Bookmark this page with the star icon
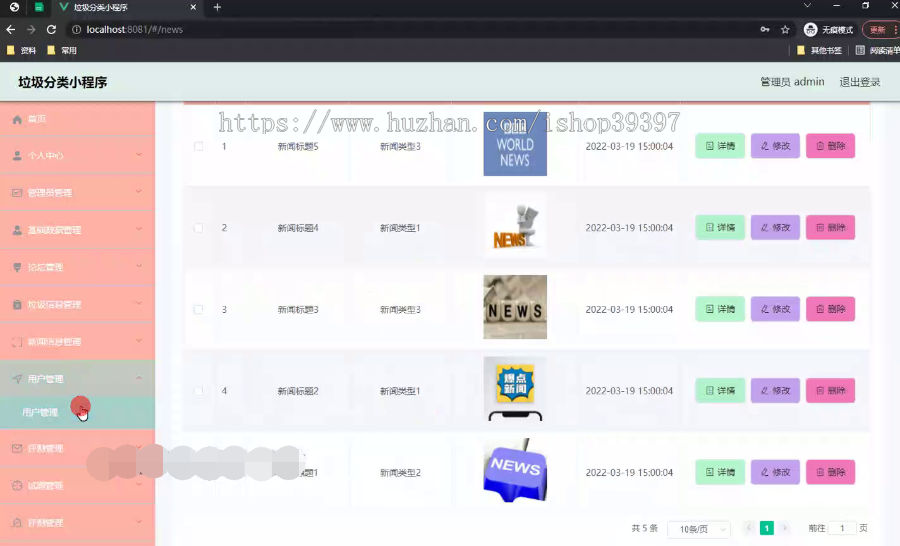Viewport: 900px width, 546px height. [x=785, y=29]
